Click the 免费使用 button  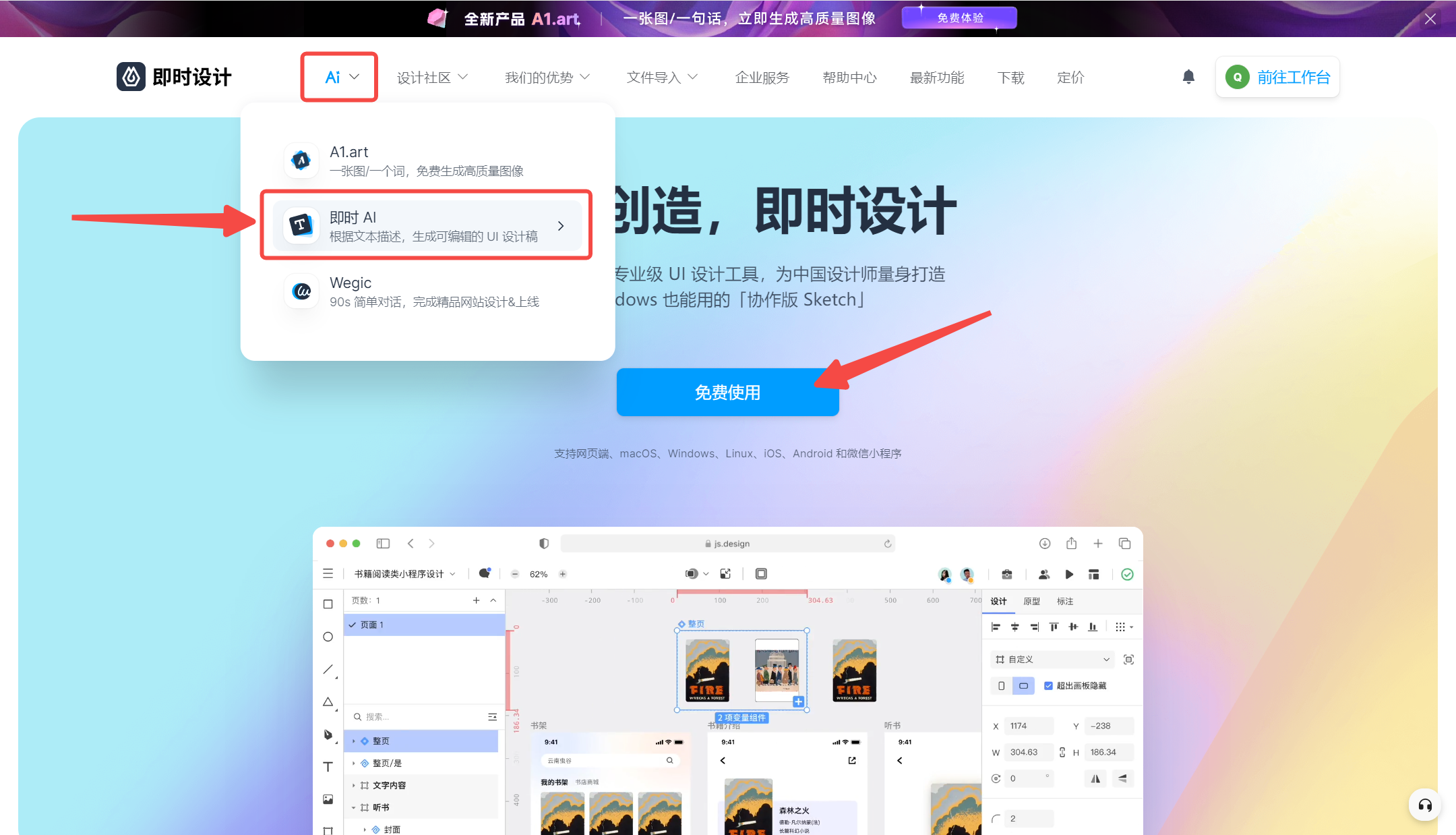(x=727, y=392)
